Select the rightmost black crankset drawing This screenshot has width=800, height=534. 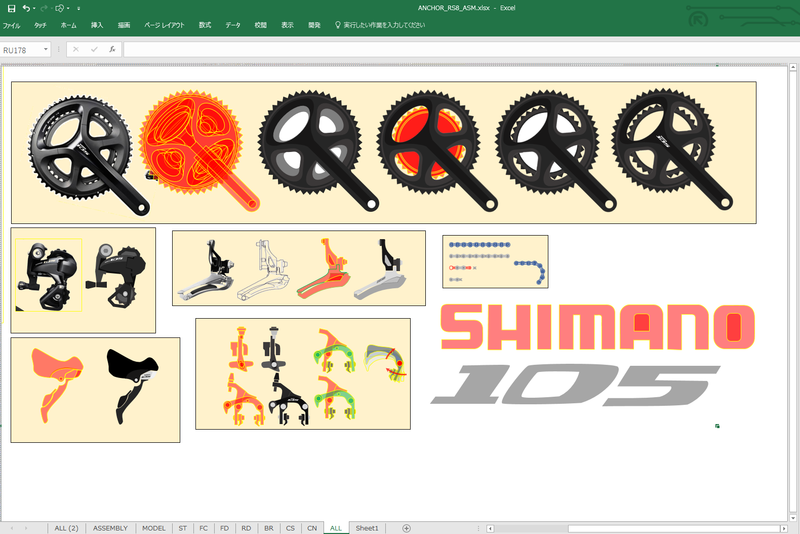click(672, 150)
